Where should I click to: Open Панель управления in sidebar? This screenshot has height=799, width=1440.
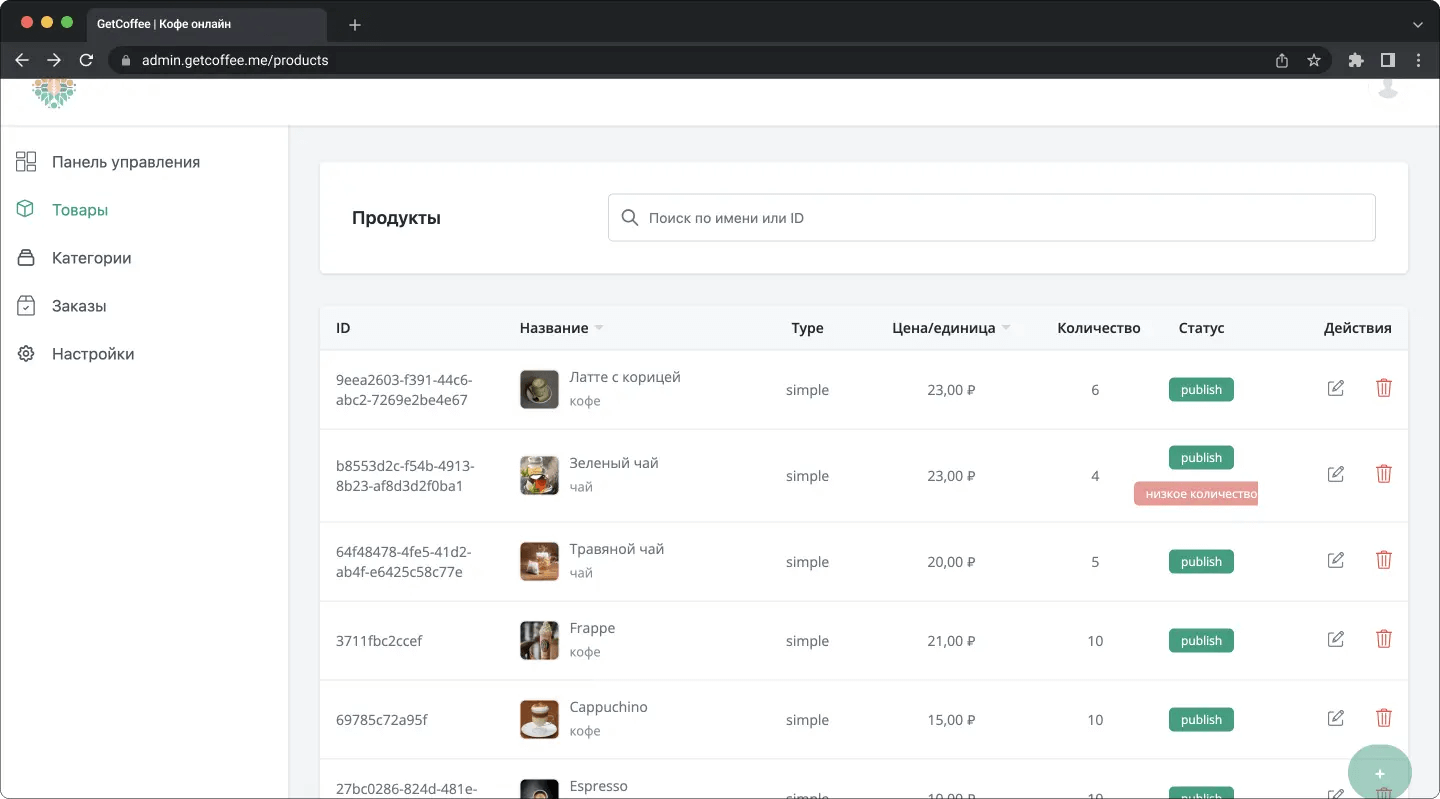point(125,162)
